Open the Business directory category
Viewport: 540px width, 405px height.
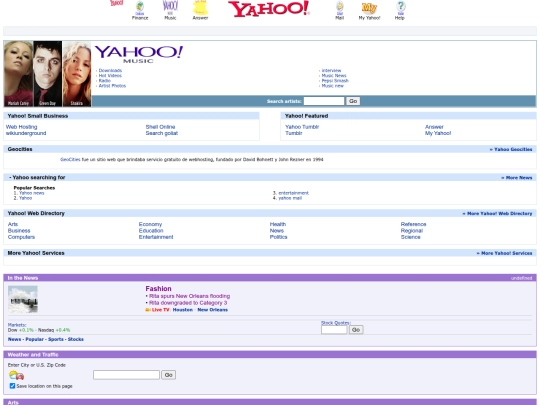click(19, 230)
